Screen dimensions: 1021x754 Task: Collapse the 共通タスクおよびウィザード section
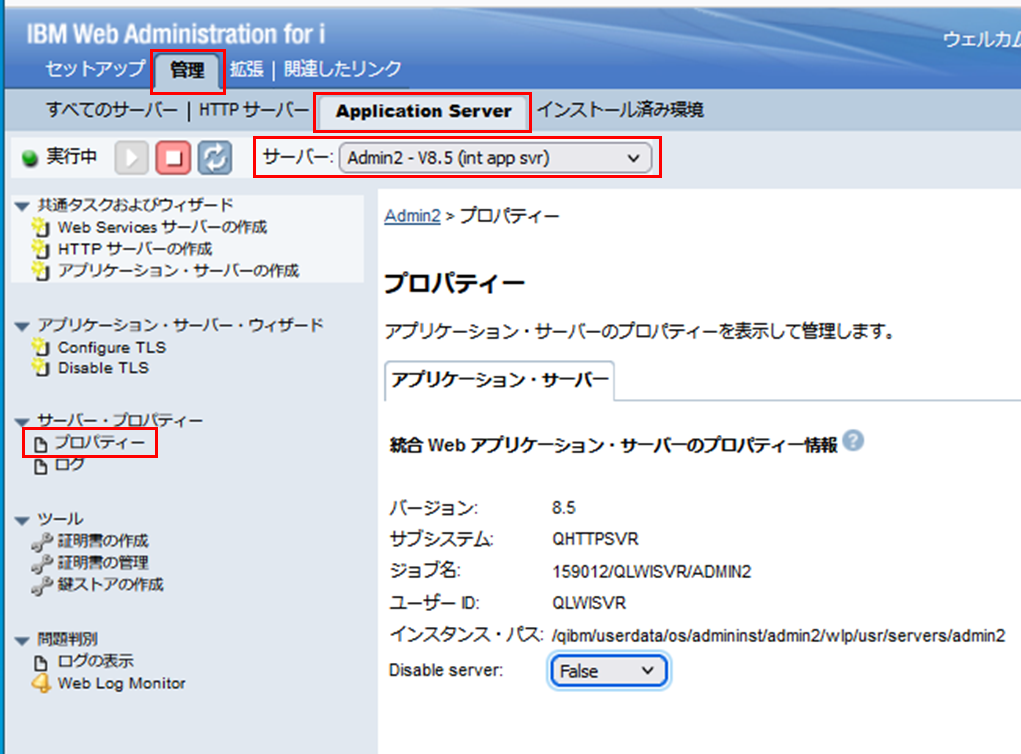pyautogui.click(x=22, y=206)
